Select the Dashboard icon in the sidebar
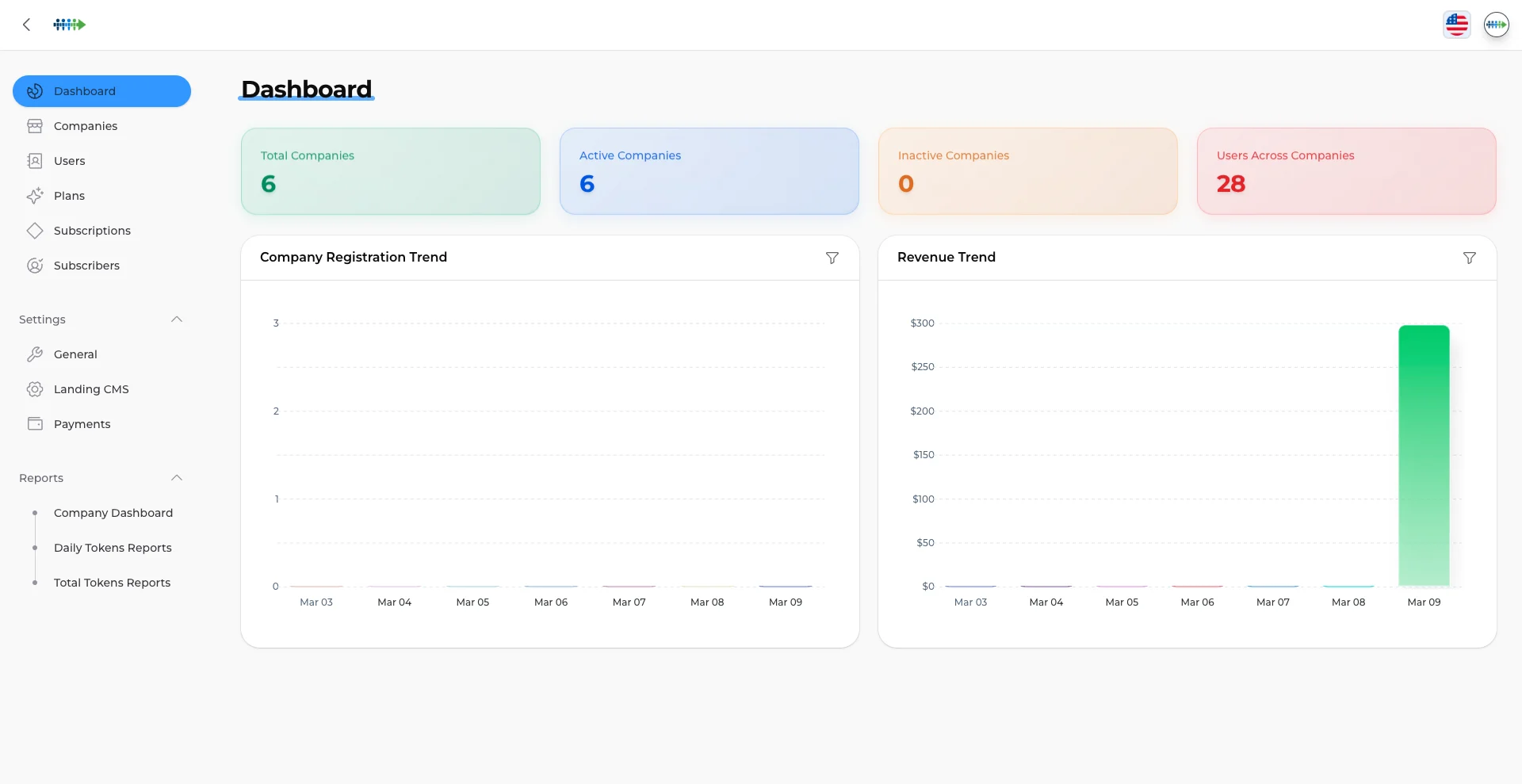Screen dimensions: 1522x784 pos(35,91)
